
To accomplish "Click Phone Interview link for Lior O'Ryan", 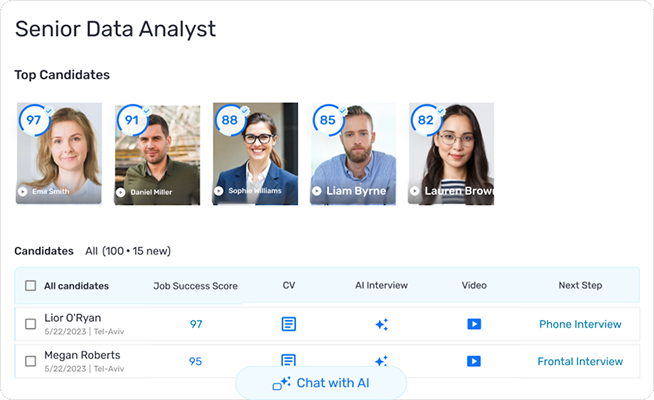I will click(580, 324).
